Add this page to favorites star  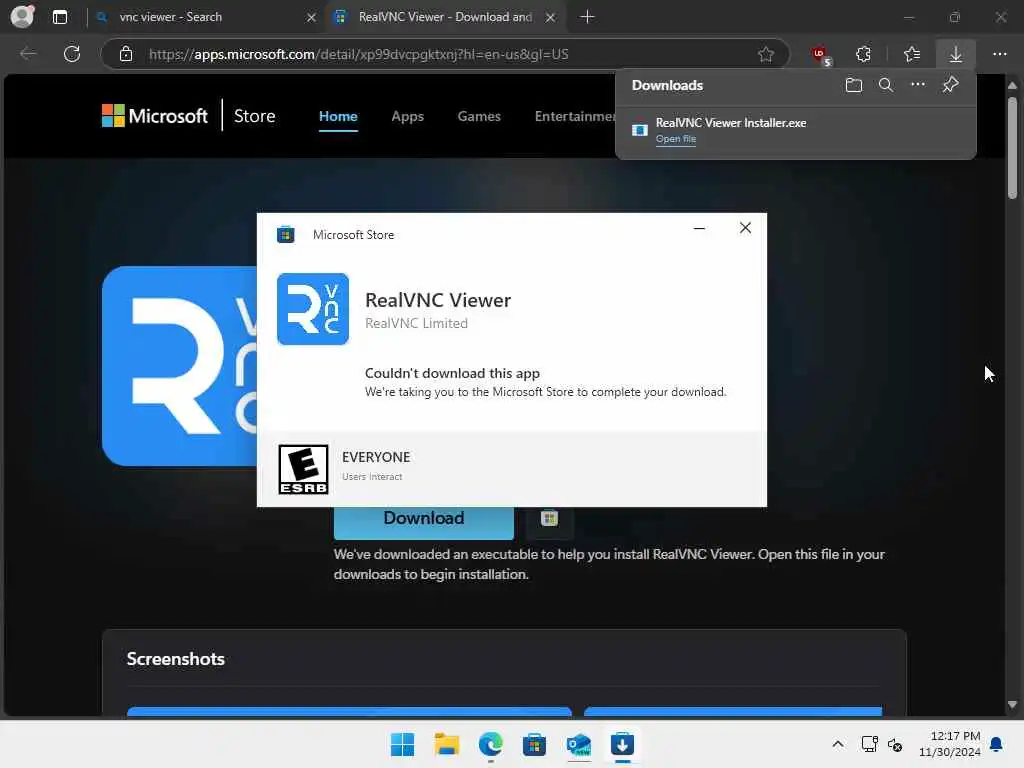click(766, 54)
